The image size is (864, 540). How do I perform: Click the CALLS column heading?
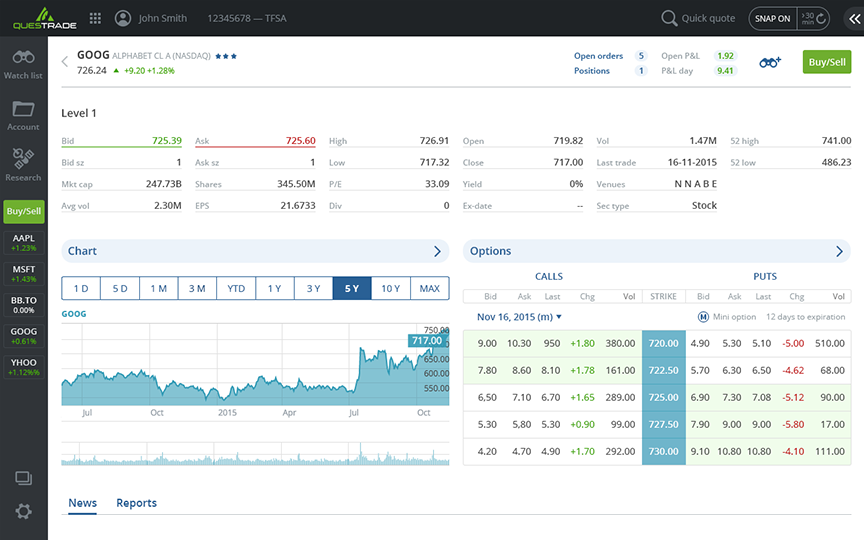point(549,276)
